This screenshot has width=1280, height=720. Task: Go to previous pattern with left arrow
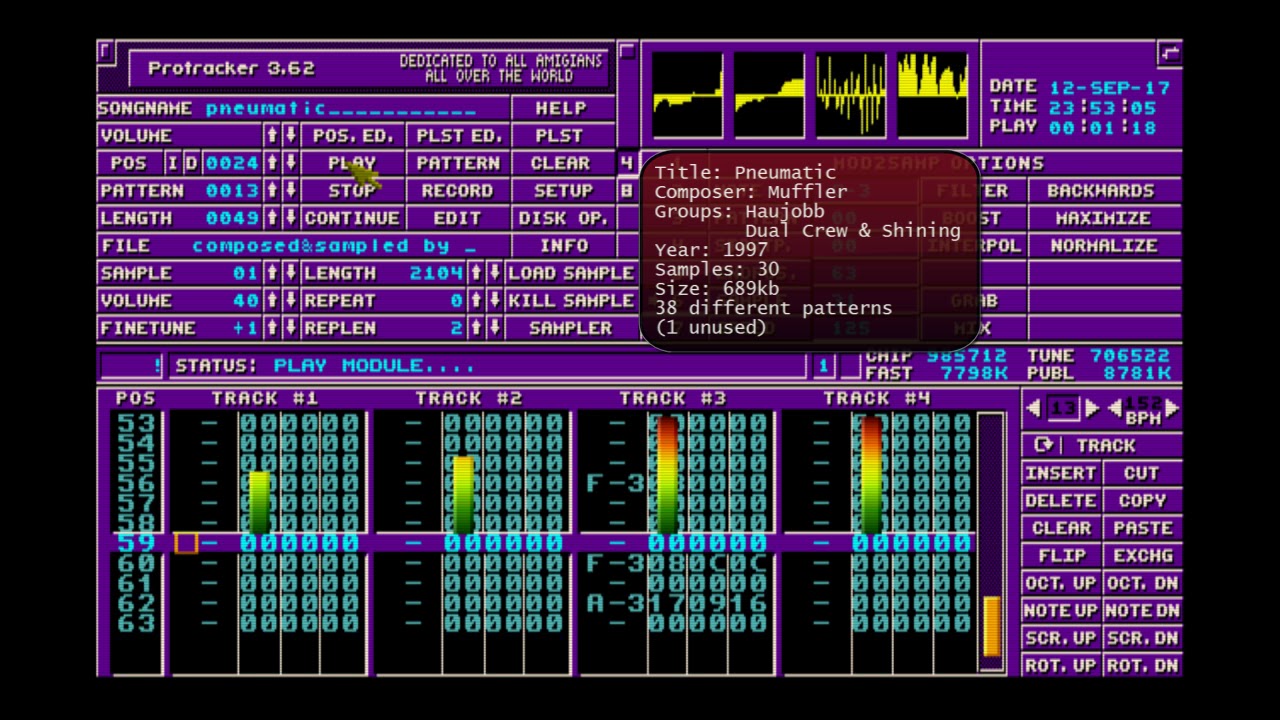tap(1034, 408)
